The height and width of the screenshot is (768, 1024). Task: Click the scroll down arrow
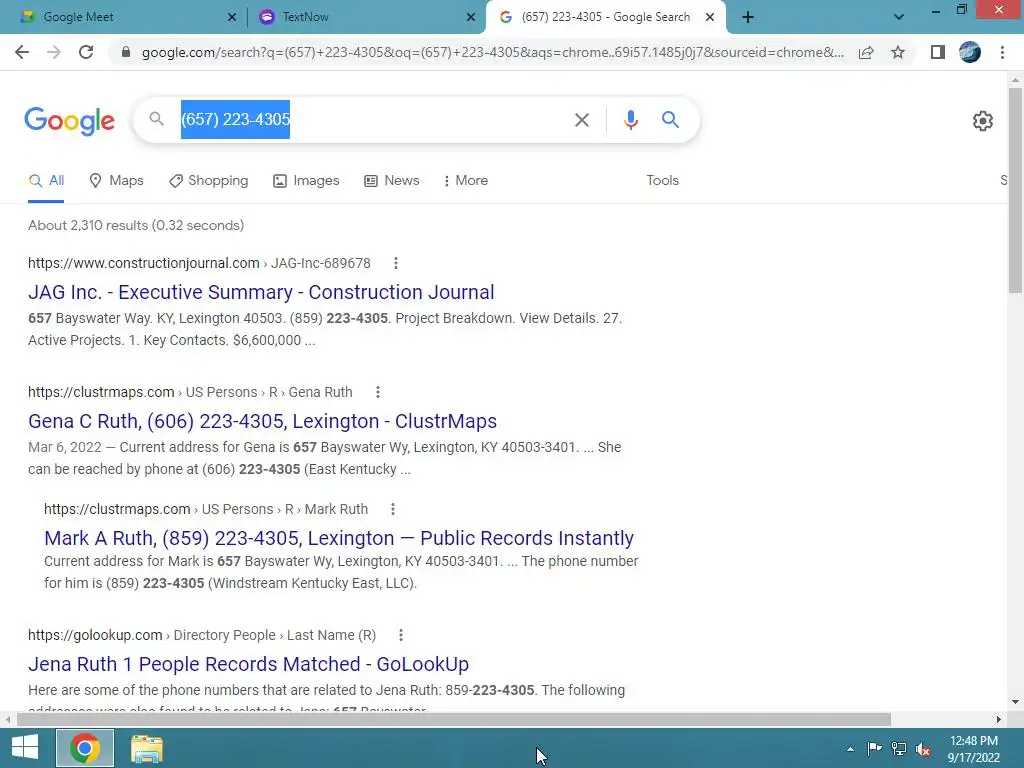pos(1015,703)
